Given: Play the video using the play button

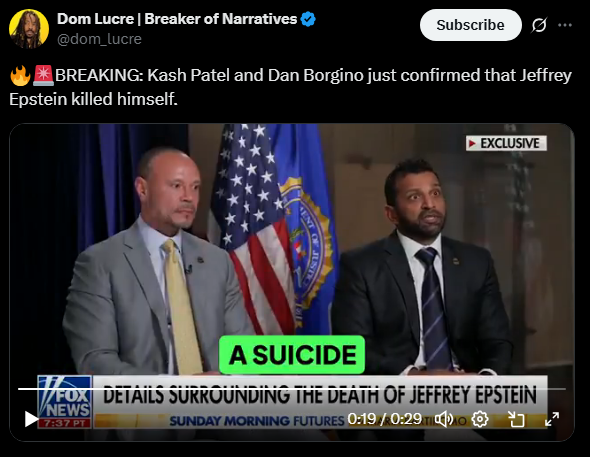Looking at the screenshot, I should pyautogui.click(x=31, y=419).
